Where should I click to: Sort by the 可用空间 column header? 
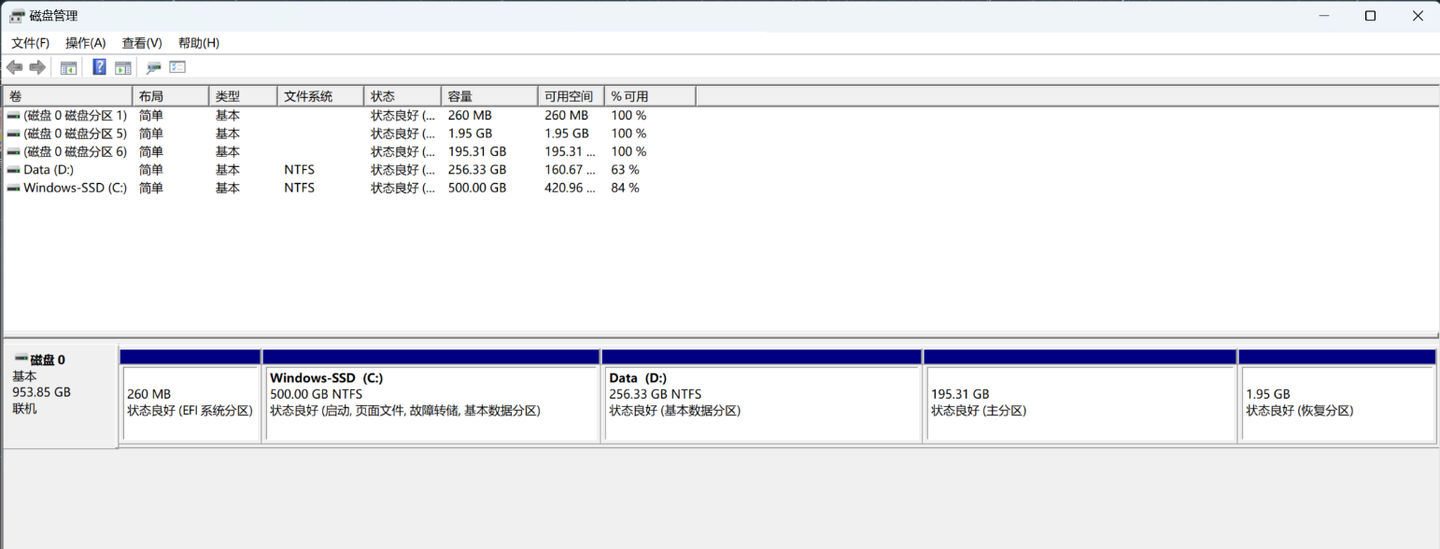coord(572,96)
